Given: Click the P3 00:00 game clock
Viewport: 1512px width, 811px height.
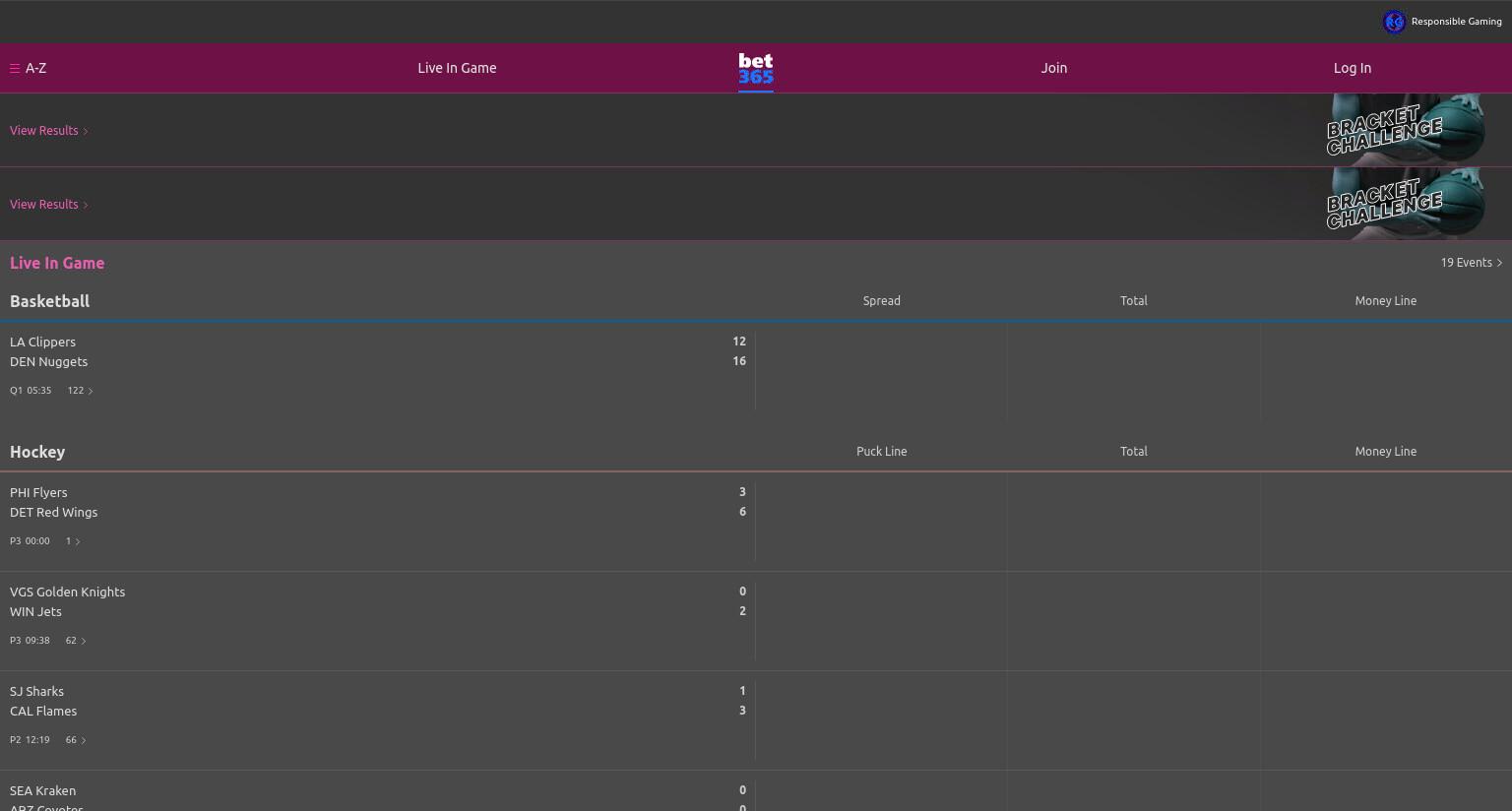Looking at the screenshot, I should [x=30, y=541].
